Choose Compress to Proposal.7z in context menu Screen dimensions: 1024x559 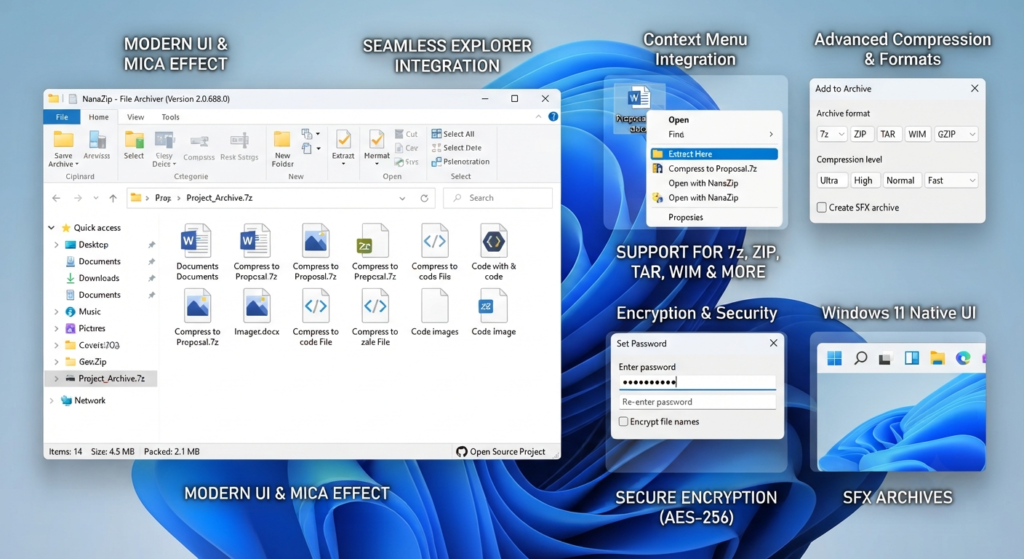[x=714, y=168]
